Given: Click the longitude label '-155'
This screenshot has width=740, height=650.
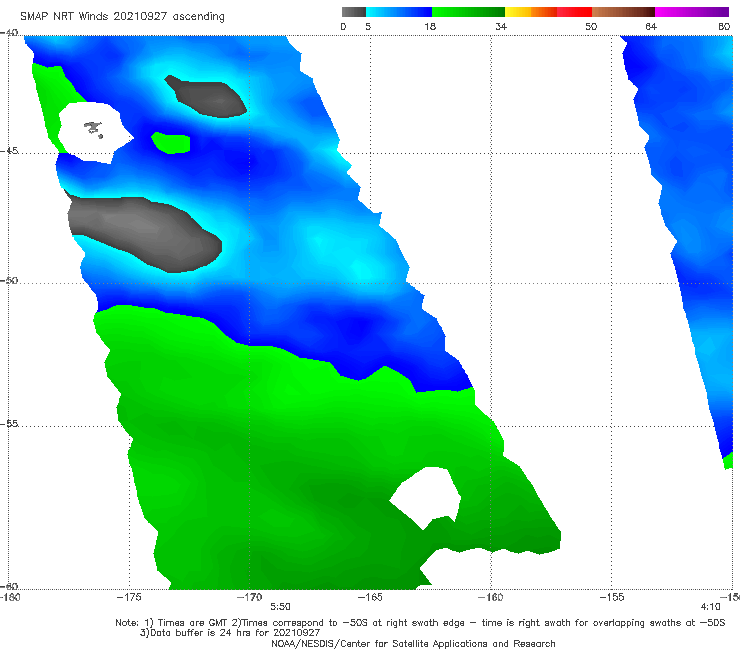Looking at the screenshot, I should pos(612,597).
